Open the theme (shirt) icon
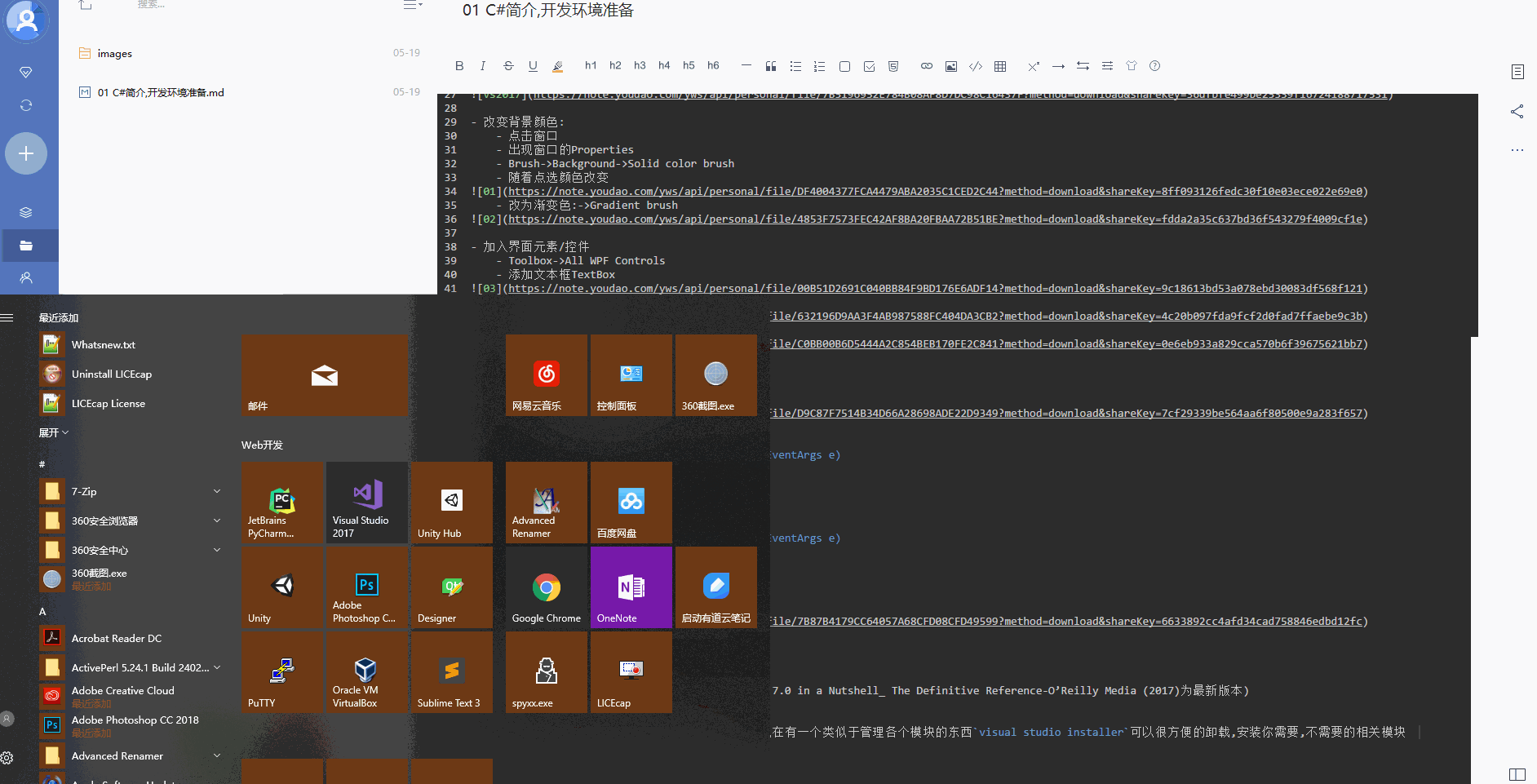1537x784 pixels. pyautogui.click(x=1132, y=66)
